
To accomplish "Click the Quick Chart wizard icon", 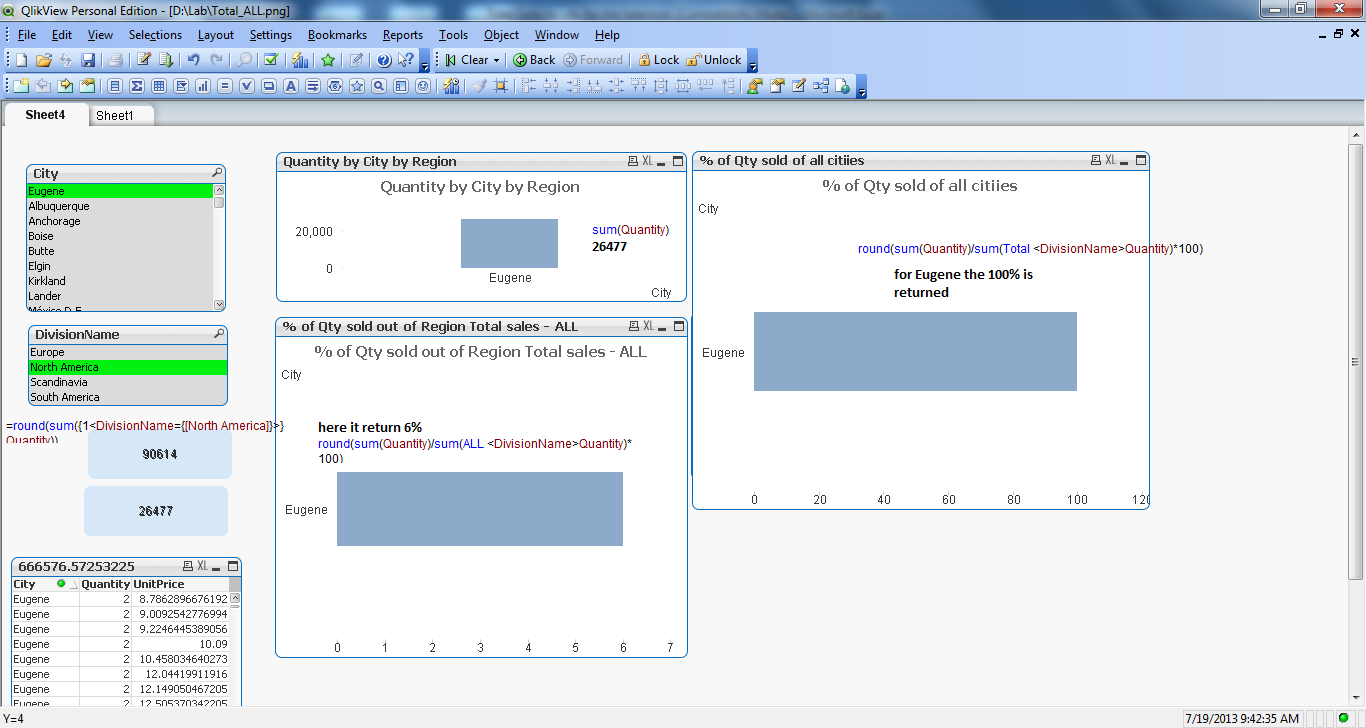I will 299,60.
